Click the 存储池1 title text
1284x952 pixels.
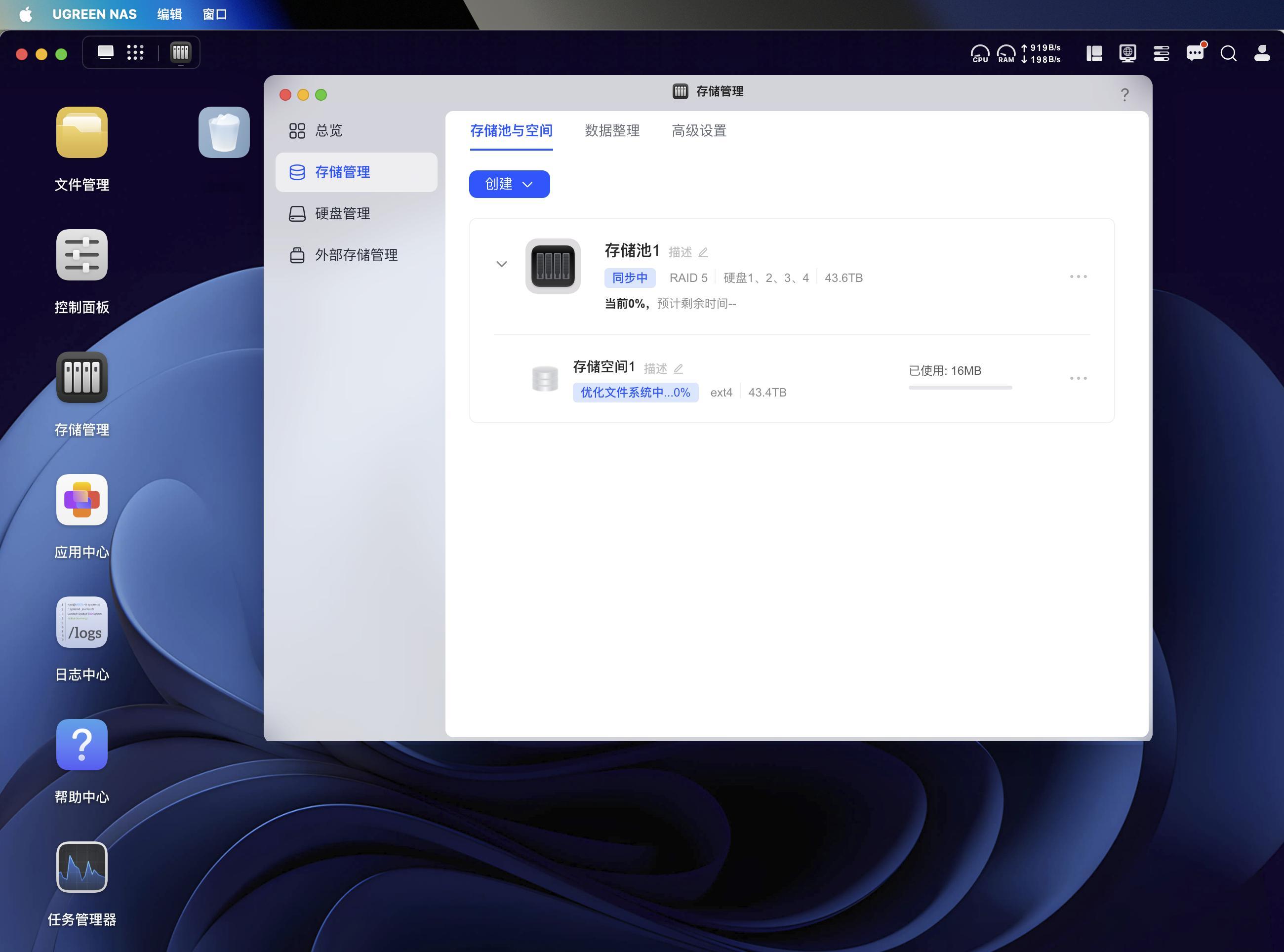[632, 251]
